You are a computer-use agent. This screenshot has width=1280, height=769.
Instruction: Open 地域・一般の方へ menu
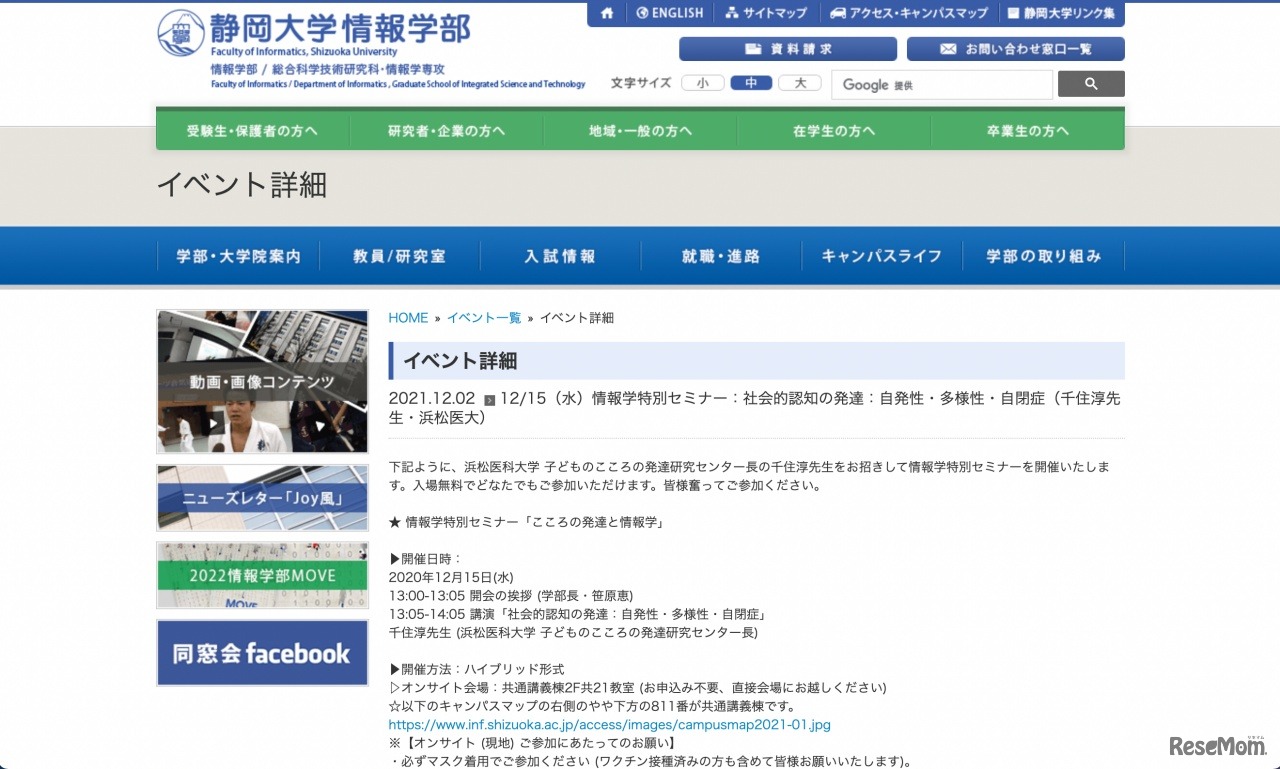641,131
